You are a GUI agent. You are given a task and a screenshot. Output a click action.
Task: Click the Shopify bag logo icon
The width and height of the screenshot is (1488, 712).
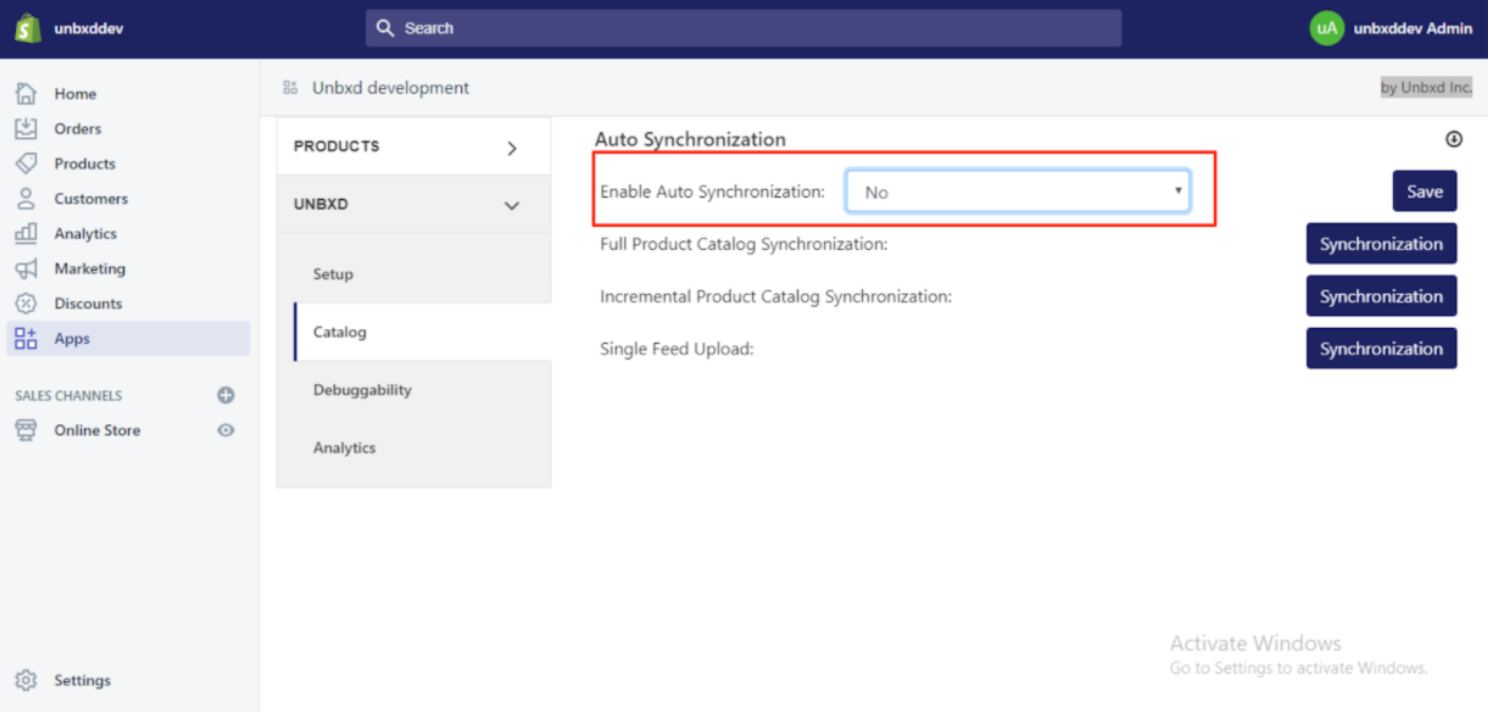tap(27, 28)
